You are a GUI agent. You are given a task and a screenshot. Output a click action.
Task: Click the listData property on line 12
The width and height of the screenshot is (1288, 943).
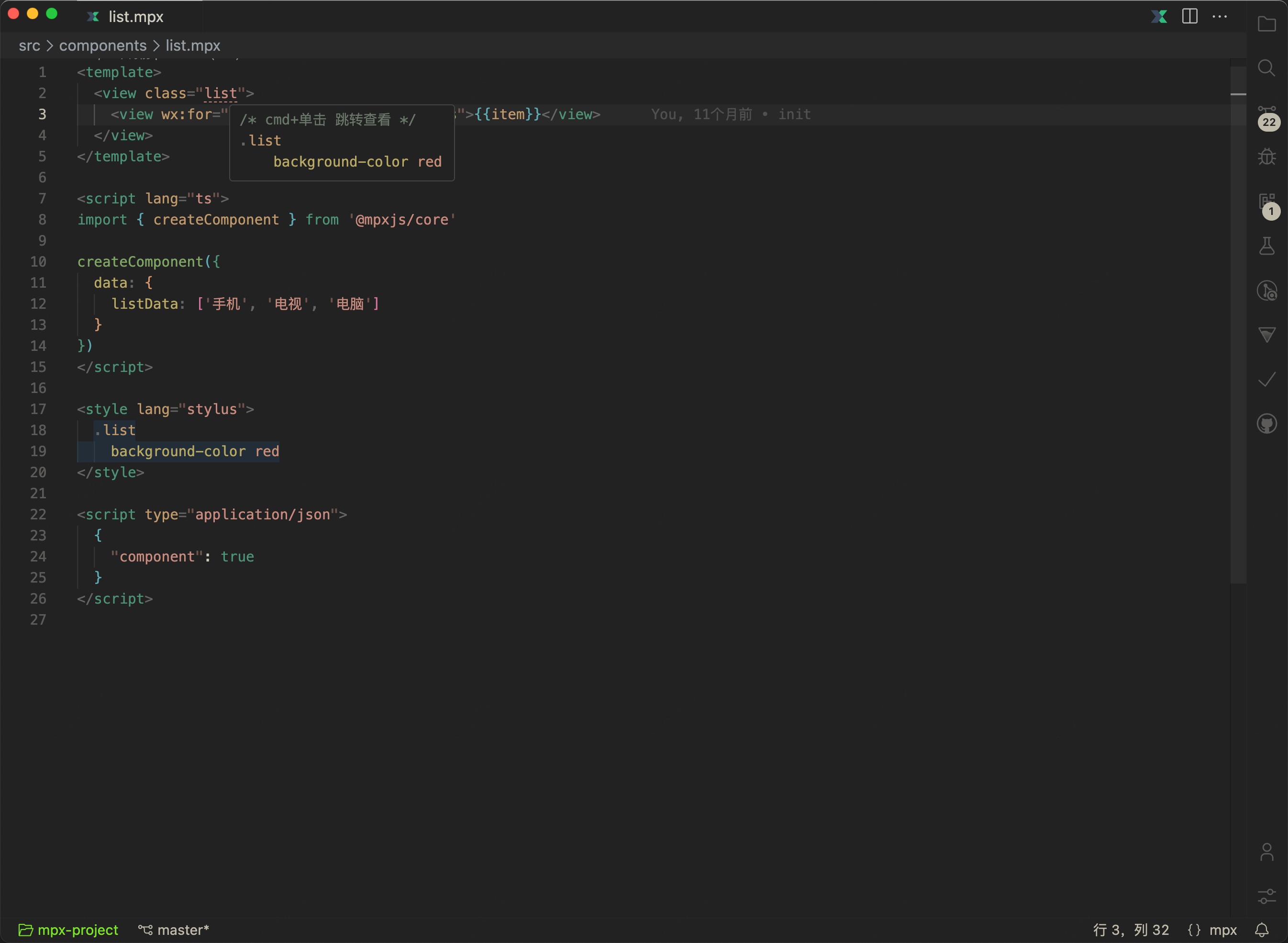click(x=145, y=303)
